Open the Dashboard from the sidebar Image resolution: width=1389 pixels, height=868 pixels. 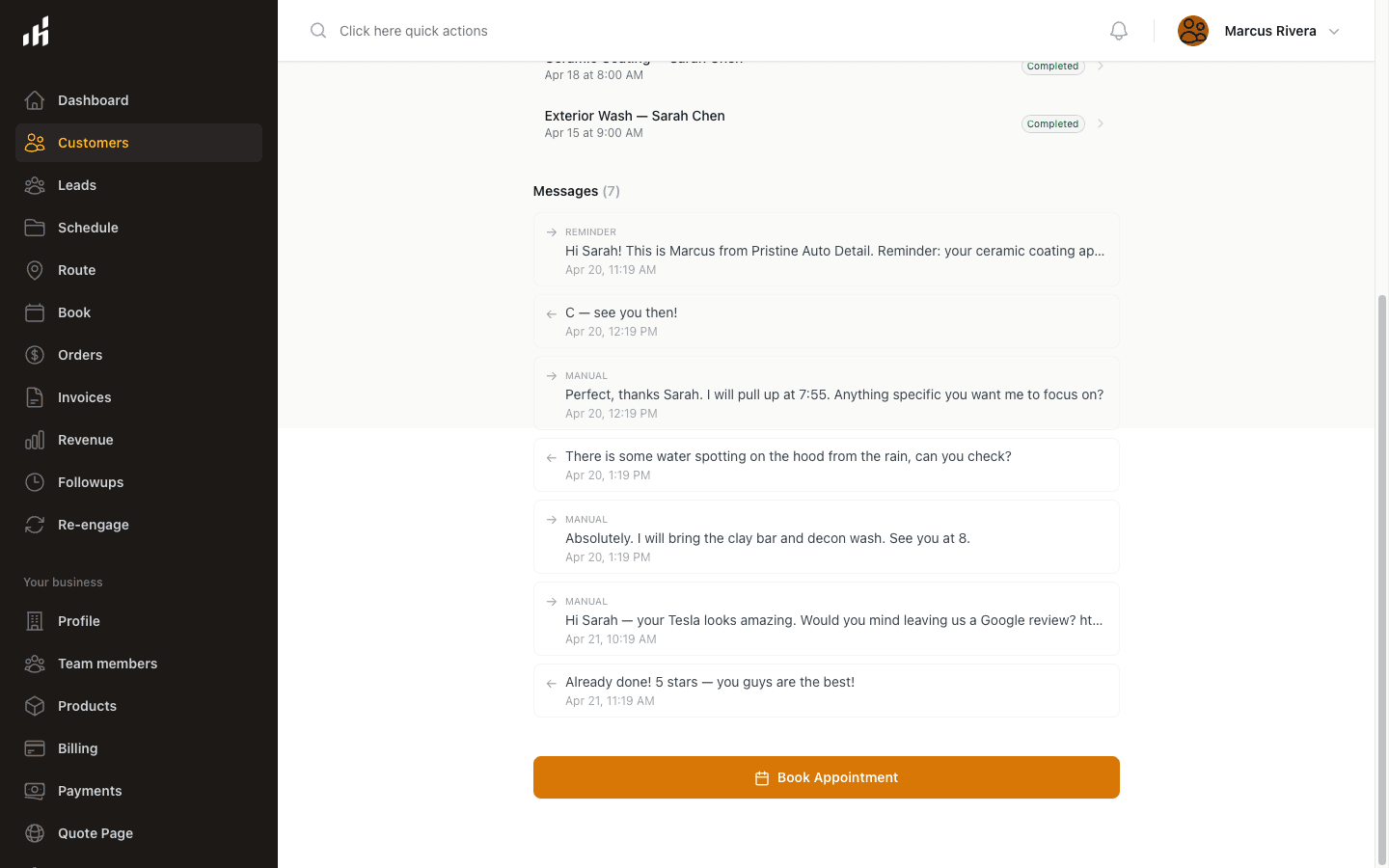pyautogui.click(x=93, y=100)
